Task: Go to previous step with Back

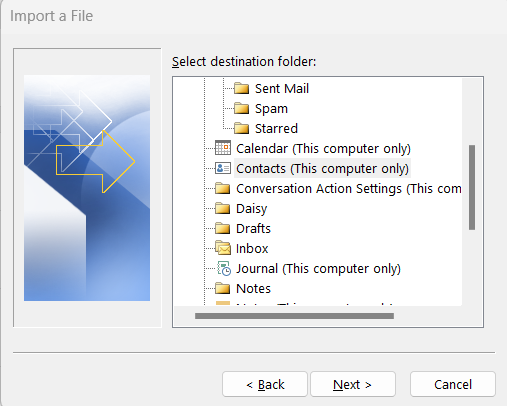Action: pyautogui.click(x=265, y=384)
